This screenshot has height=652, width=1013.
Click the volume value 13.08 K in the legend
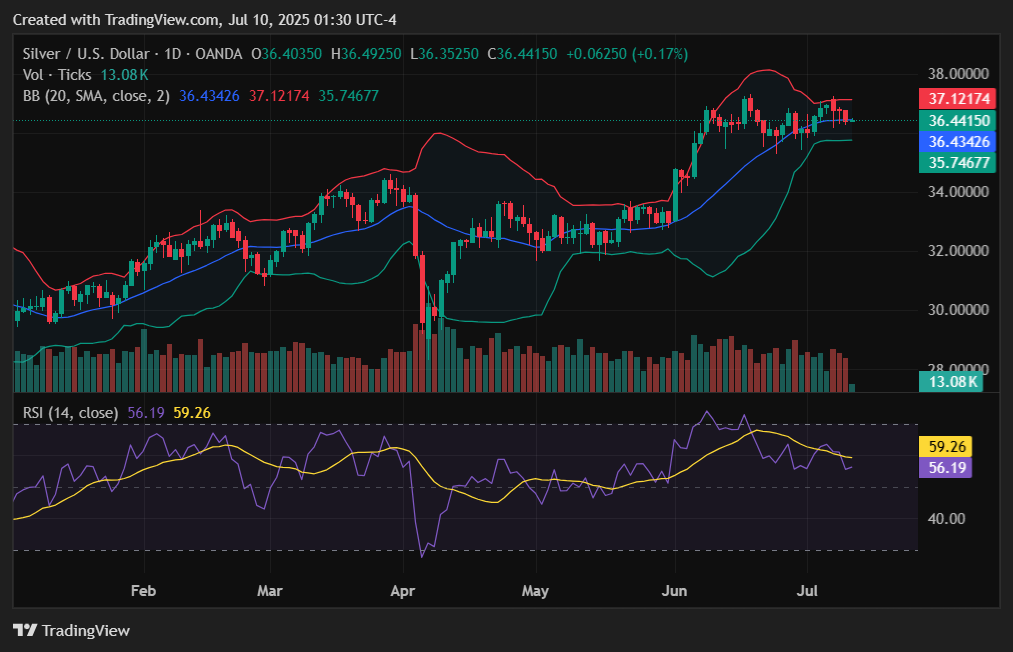tap(125, 75)
